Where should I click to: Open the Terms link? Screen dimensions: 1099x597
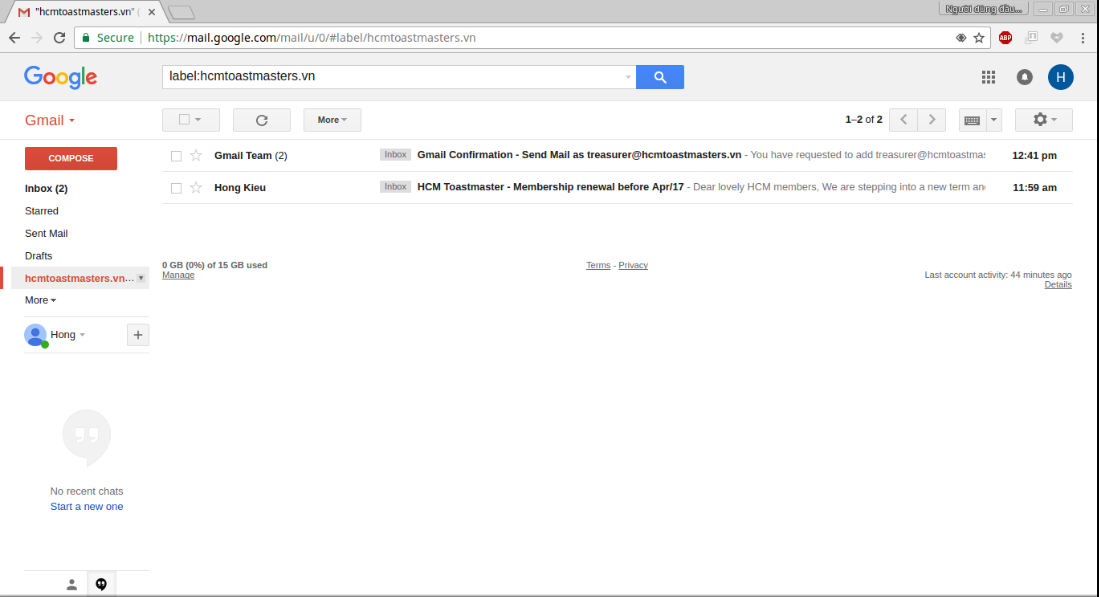coord(598,266)
